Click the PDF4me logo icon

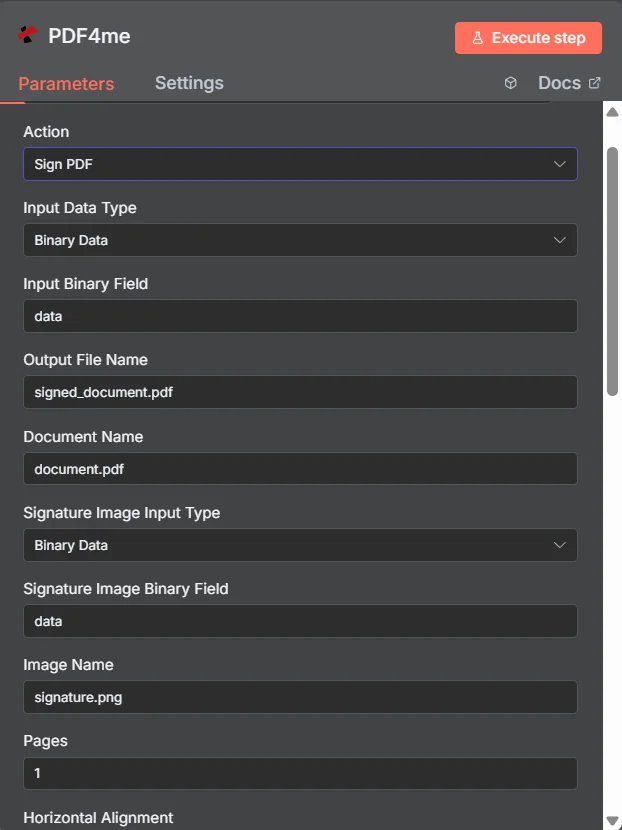tap(27, 35)
